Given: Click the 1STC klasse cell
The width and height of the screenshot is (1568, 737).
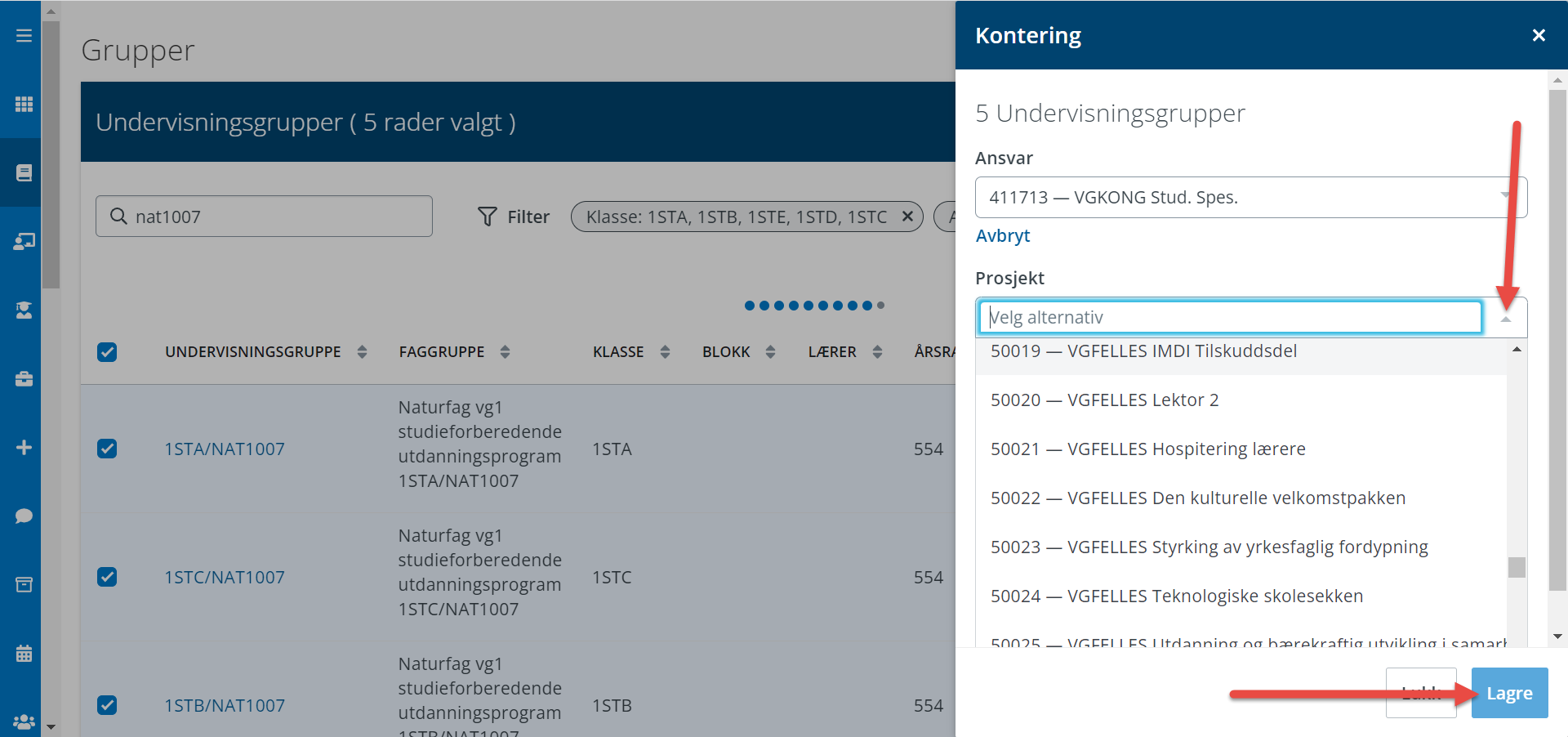Looking at the screenshot, I should (612, 577).
